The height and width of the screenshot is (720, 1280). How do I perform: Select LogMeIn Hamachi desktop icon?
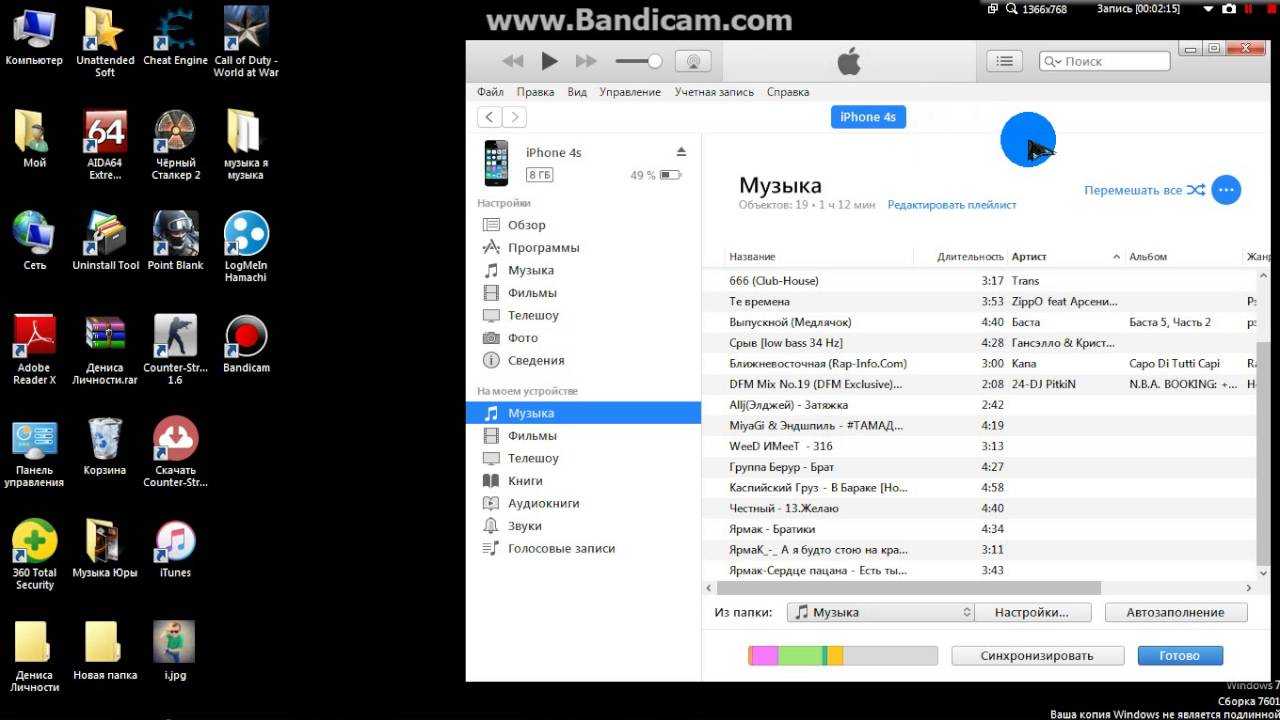(245, 246)
